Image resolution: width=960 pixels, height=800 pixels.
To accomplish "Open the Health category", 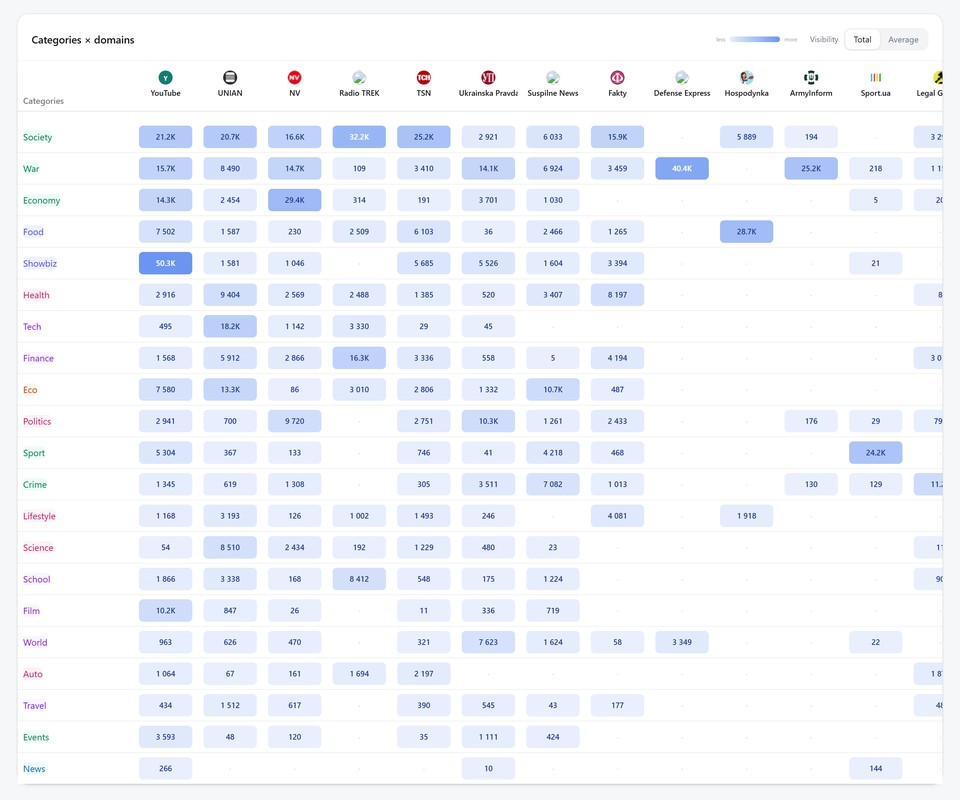I will (x=36, y=295).
